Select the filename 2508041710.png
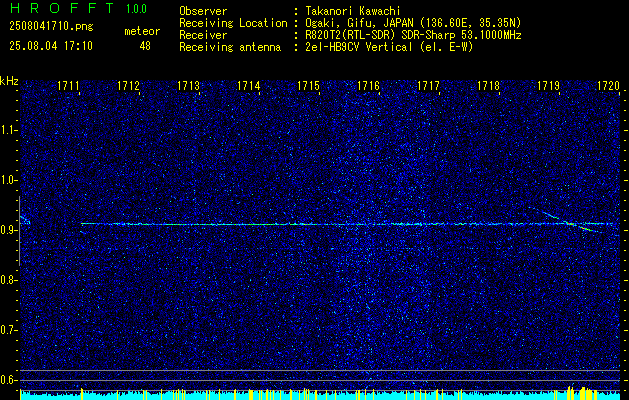 51,27
